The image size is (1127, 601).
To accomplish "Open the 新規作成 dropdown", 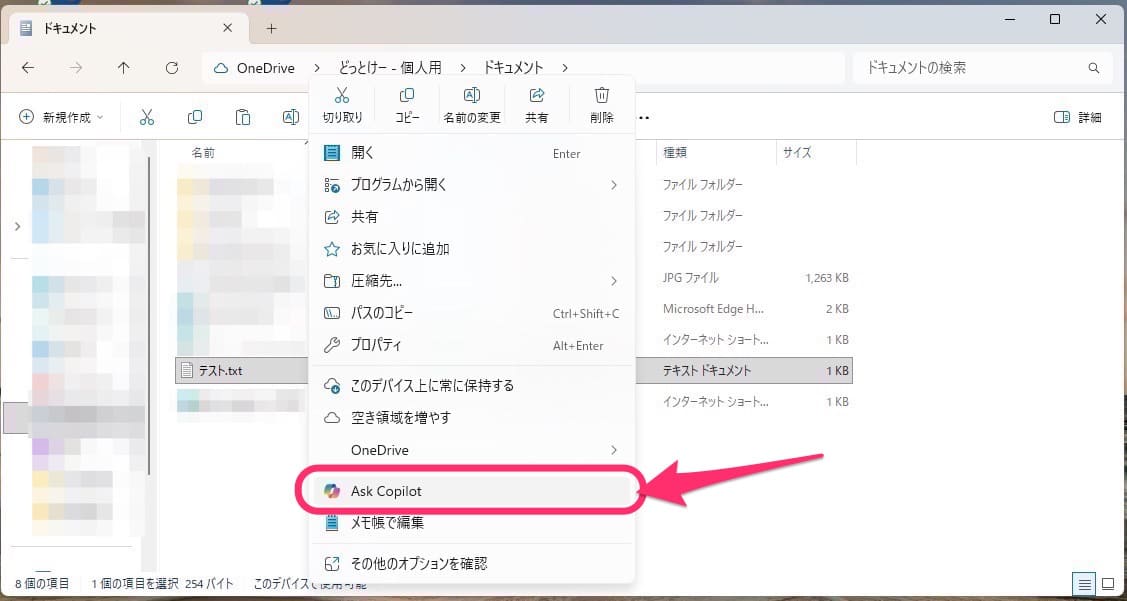I will [x=60, y=116].
